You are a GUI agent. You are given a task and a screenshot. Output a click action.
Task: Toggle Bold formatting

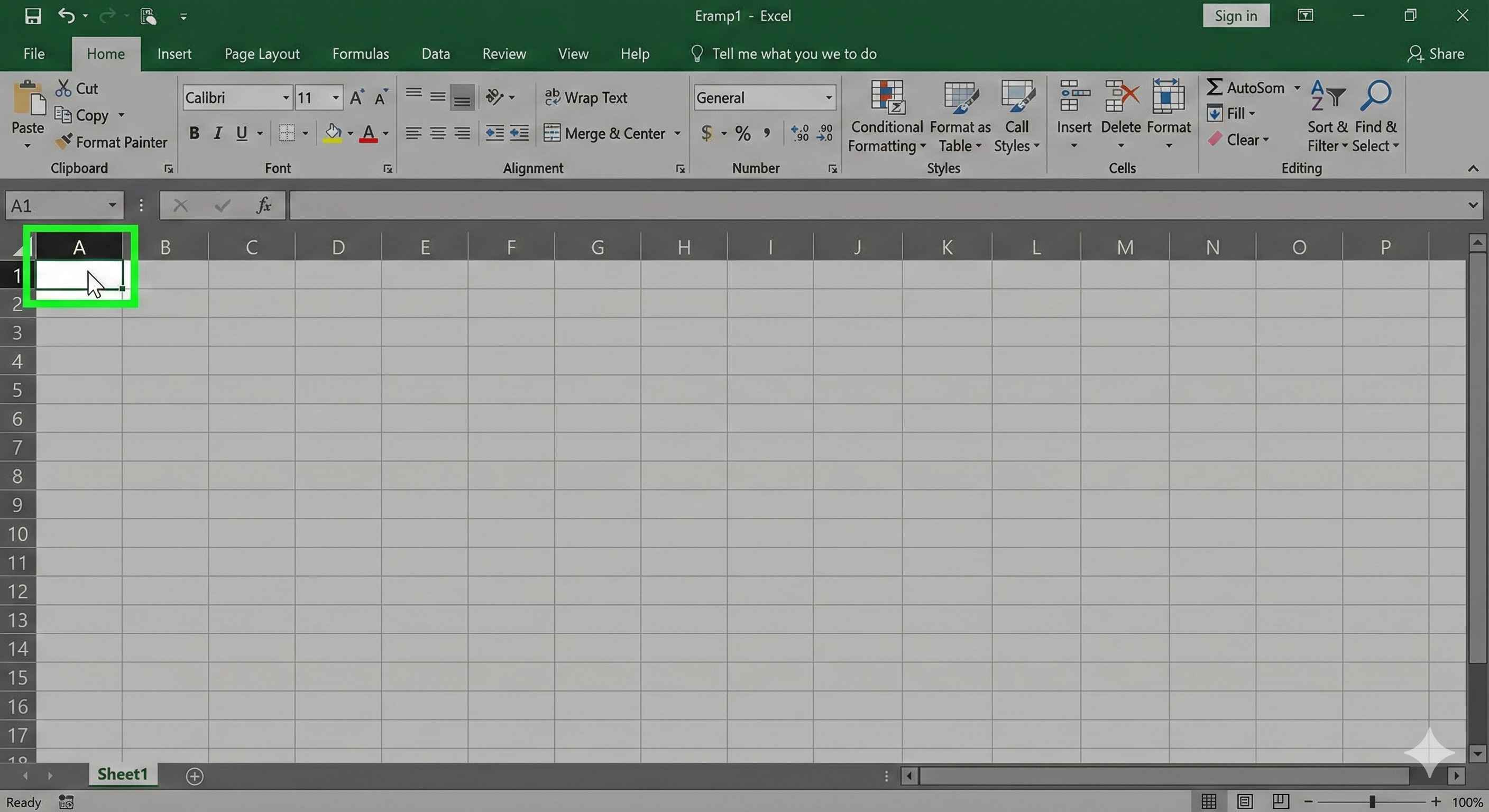click(194, 134)
